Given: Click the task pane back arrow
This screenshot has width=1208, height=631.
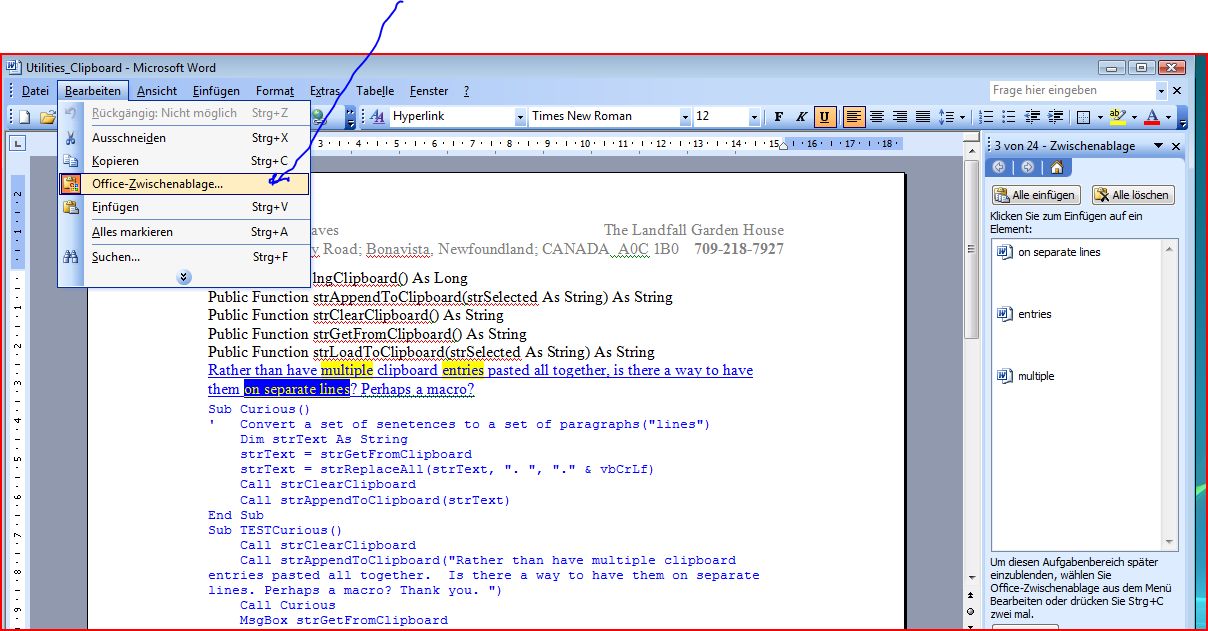Looking at the screenshot, I should 999,167.
